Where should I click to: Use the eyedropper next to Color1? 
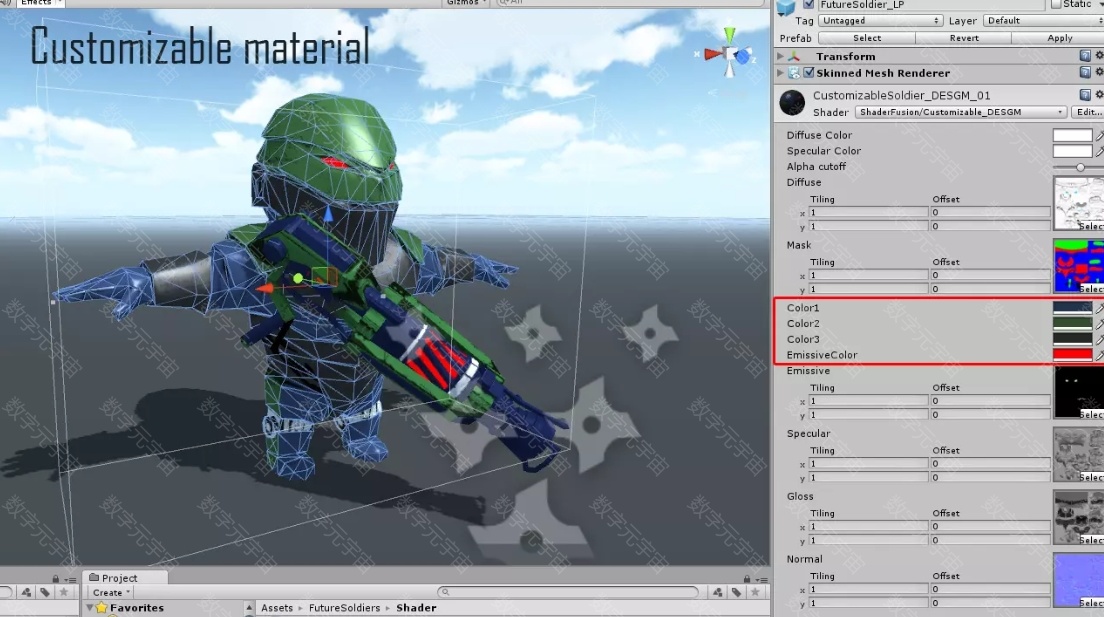coord(1099,308)
